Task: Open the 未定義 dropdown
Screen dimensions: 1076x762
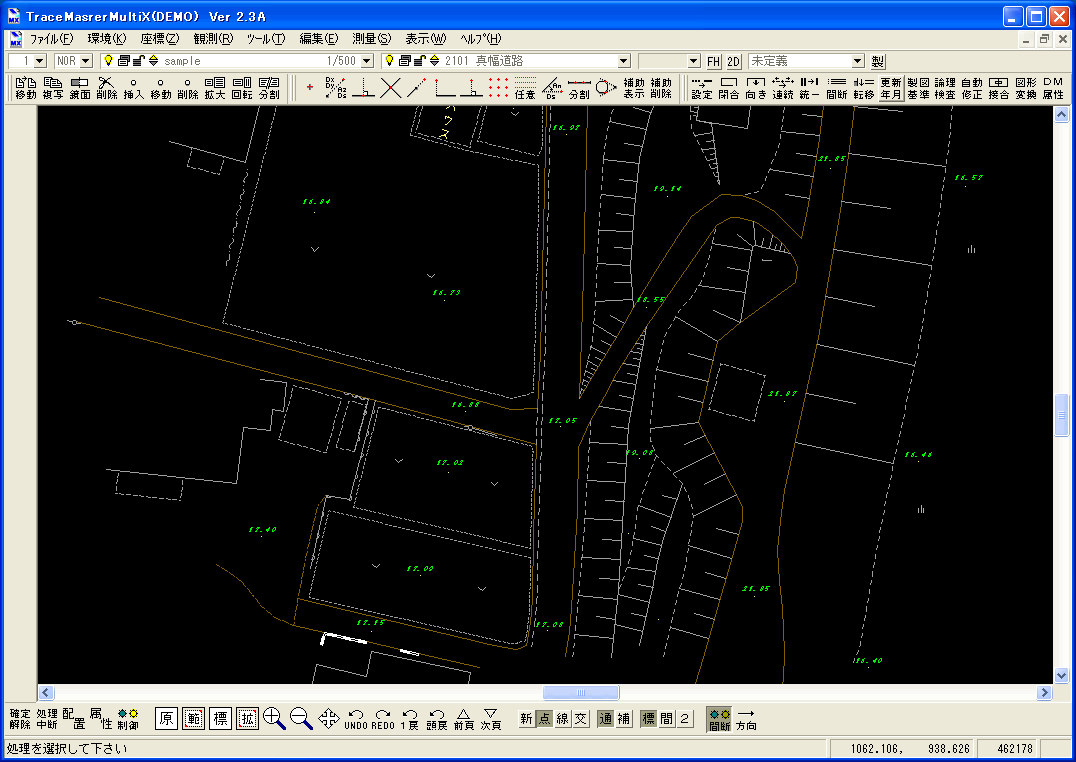Action: [x=858, y=61]
